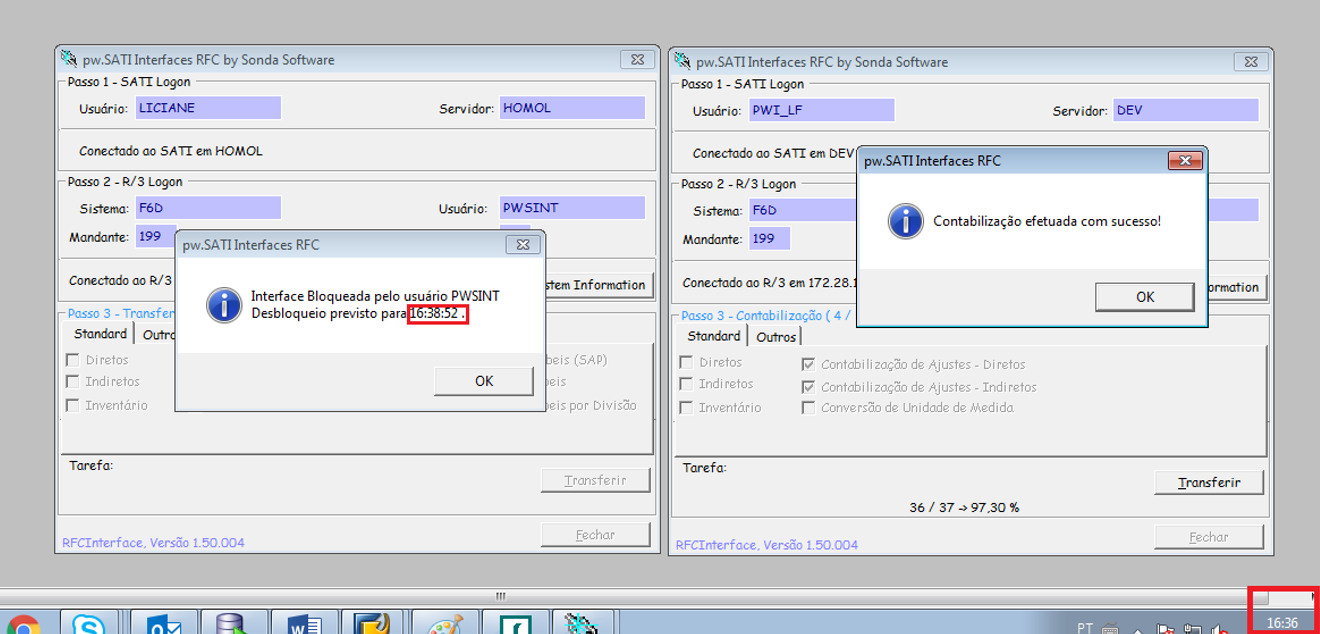Click Fechar in the left window
The width and height of the screenshot is (1320, 634).
595,535
